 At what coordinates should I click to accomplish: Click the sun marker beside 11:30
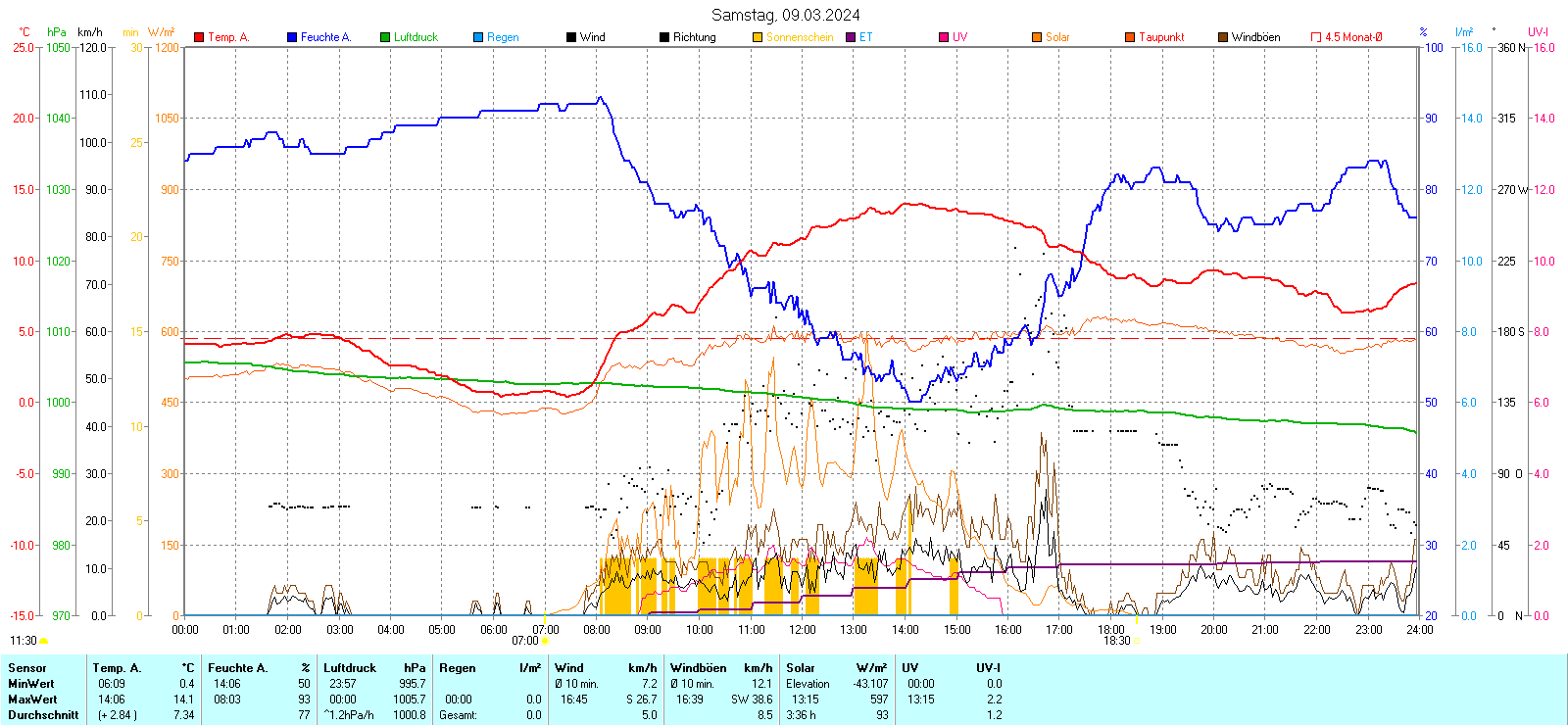tap(43, 641)
